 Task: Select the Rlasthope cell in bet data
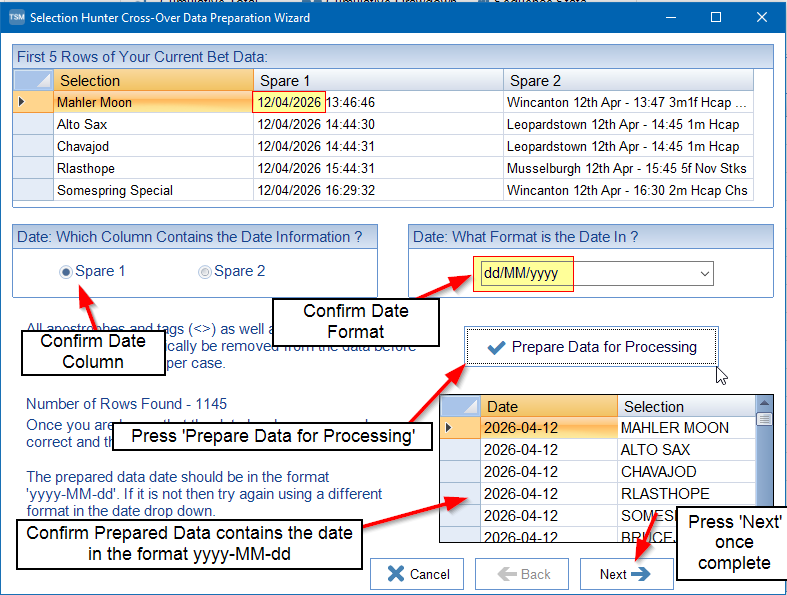[153, 168]
